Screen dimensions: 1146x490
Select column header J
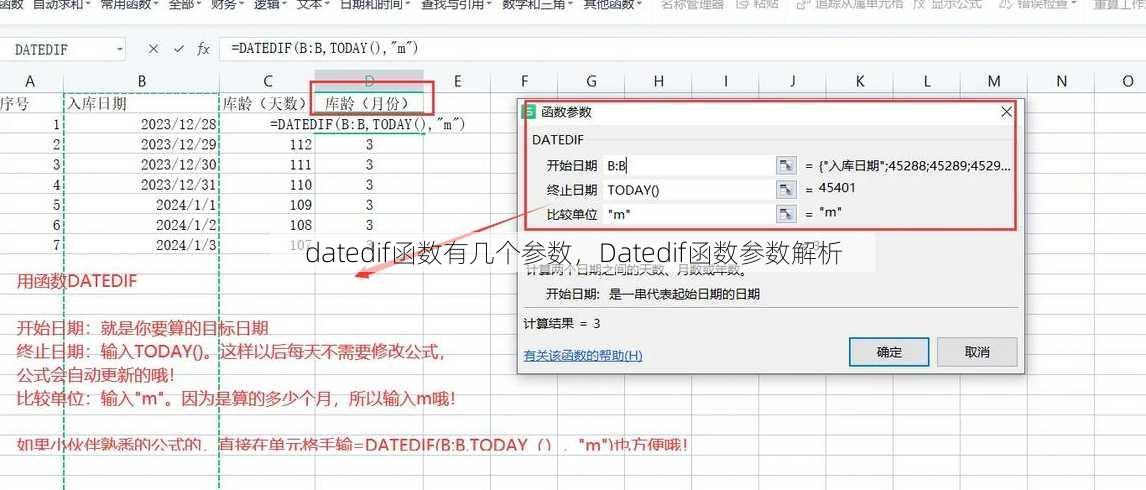coord(792,81)
